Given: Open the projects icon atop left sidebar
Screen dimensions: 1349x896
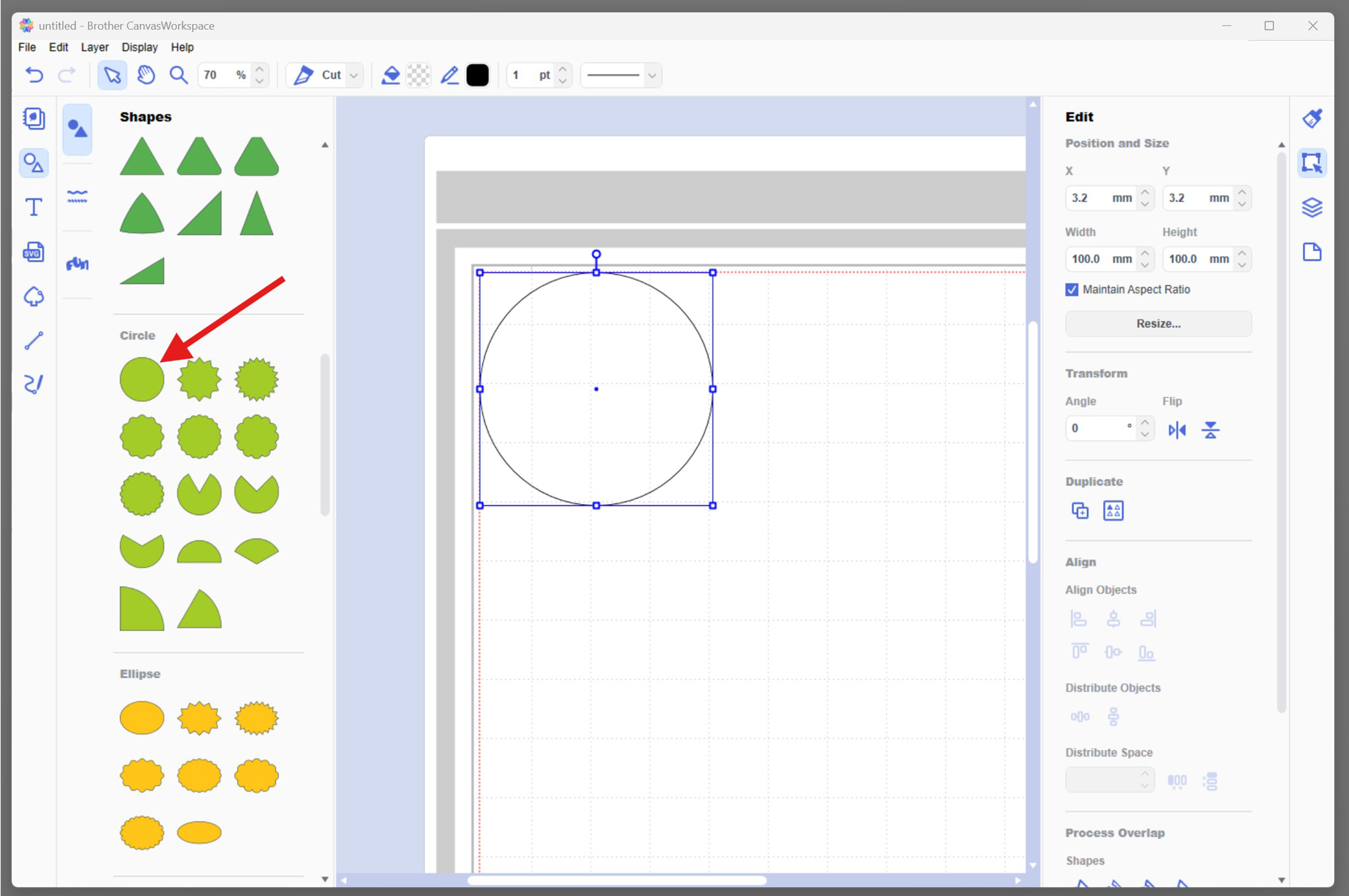Looking at the screenshot, I should [x=34, y=118].
